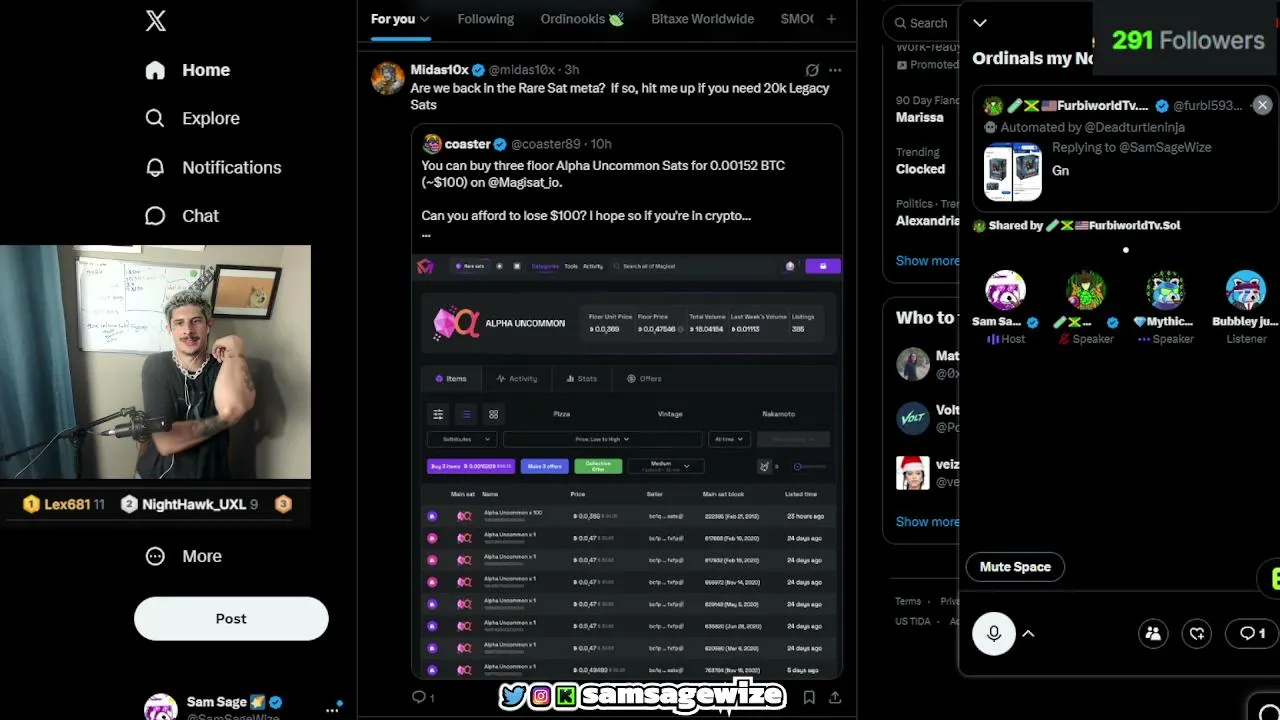Click the X logo in the sidebar
1280x720 pixels.
click(x=156, y=21)
